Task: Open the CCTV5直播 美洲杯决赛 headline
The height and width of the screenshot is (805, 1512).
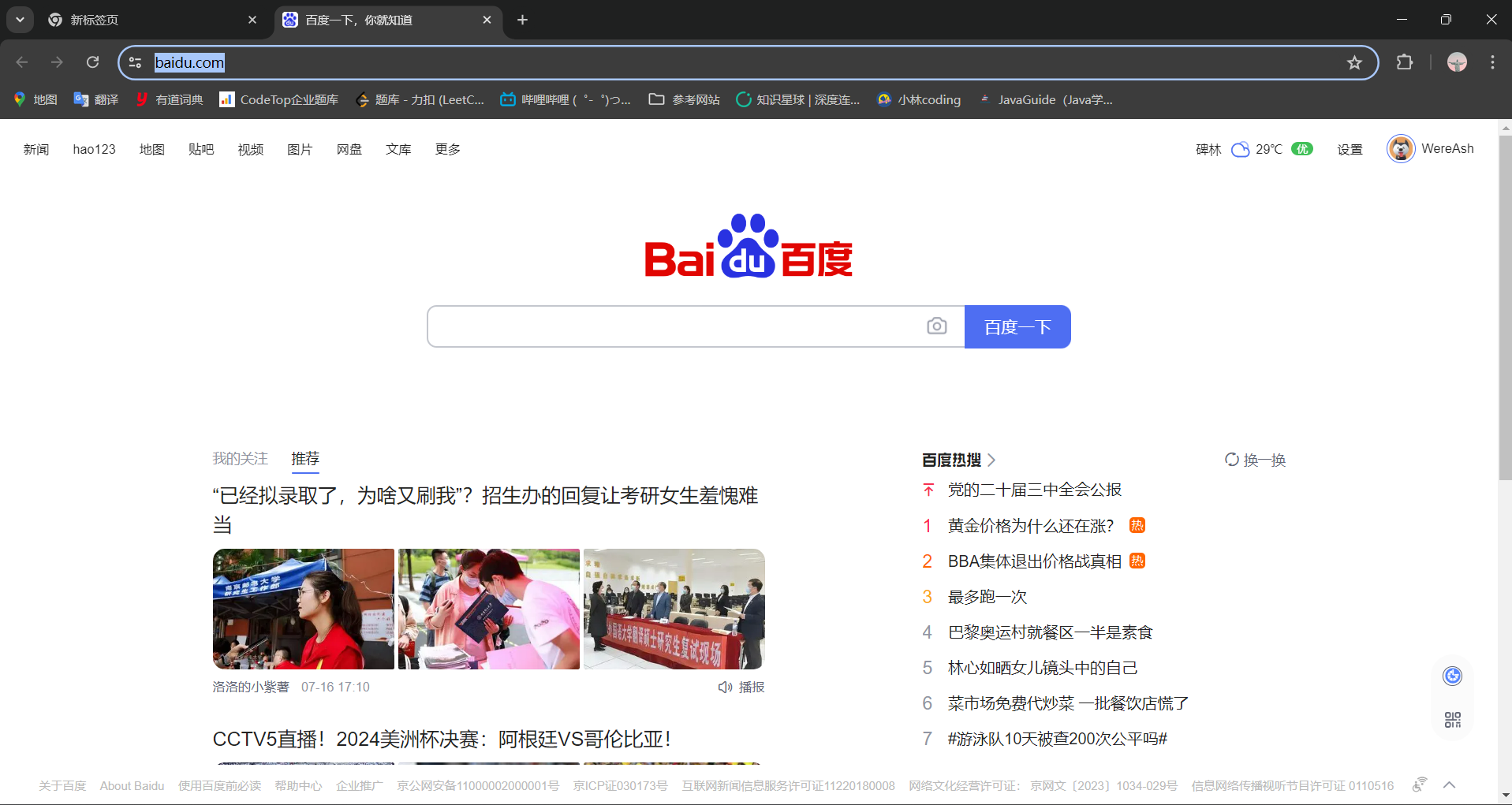Action: [x=442, y=739]
